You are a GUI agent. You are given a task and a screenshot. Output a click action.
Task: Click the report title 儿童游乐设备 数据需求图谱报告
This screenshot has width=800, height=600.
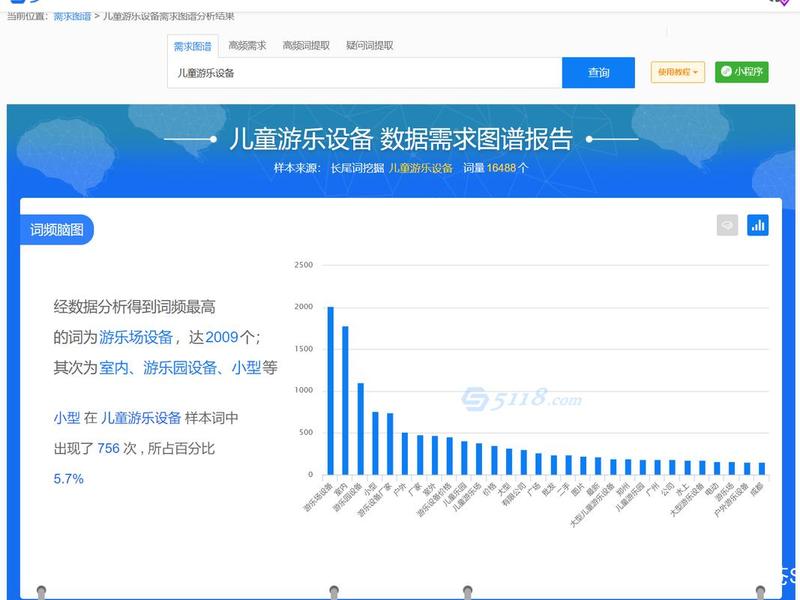(x=401, y=139)
